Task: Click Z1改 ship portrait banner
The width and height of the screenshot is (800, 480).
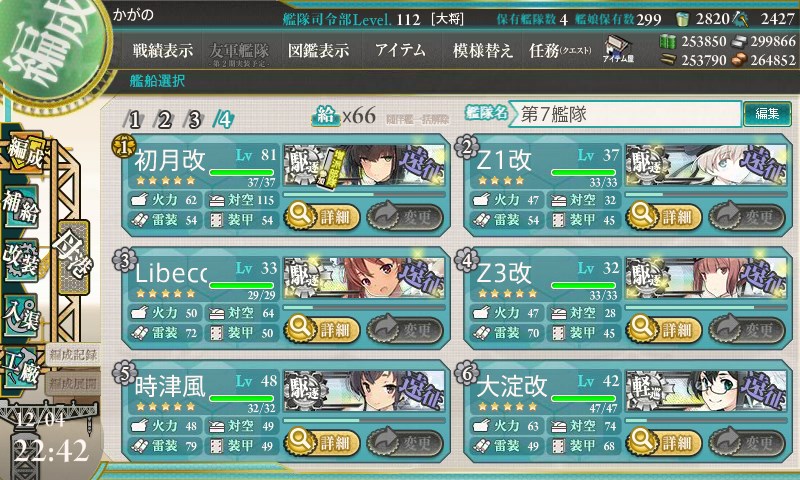Action: point(706,165)
